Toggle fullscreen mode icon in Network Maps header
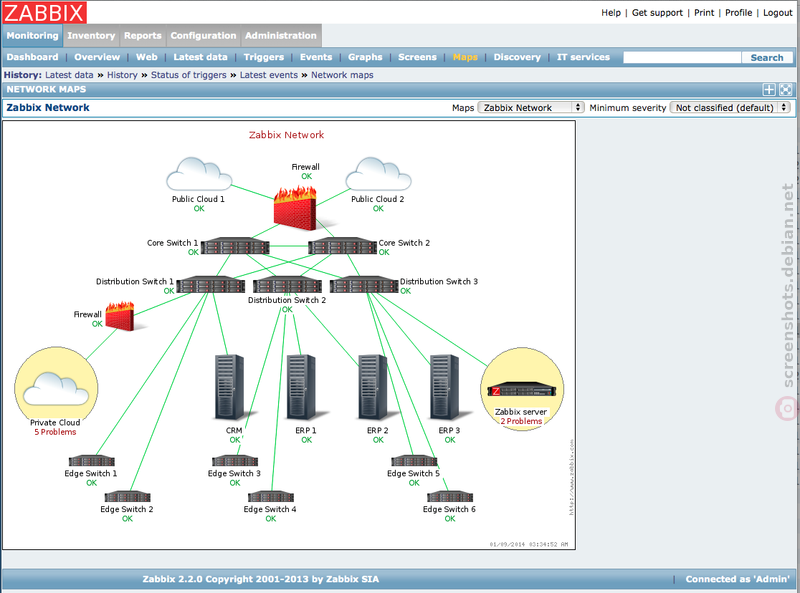 [786, 90]
